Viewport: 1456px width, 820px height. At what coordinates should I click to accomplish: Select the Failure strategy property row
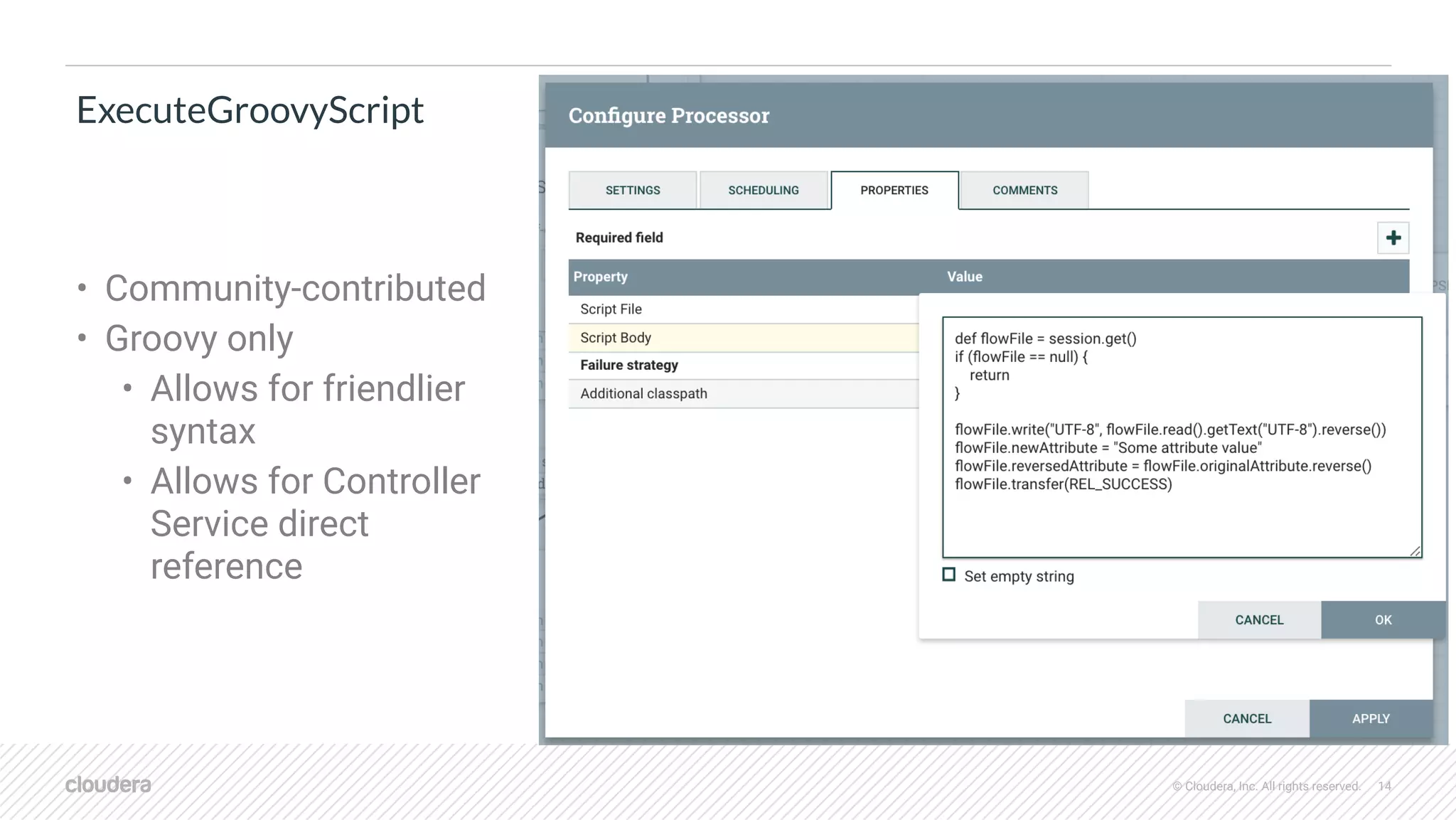point(744,365)
